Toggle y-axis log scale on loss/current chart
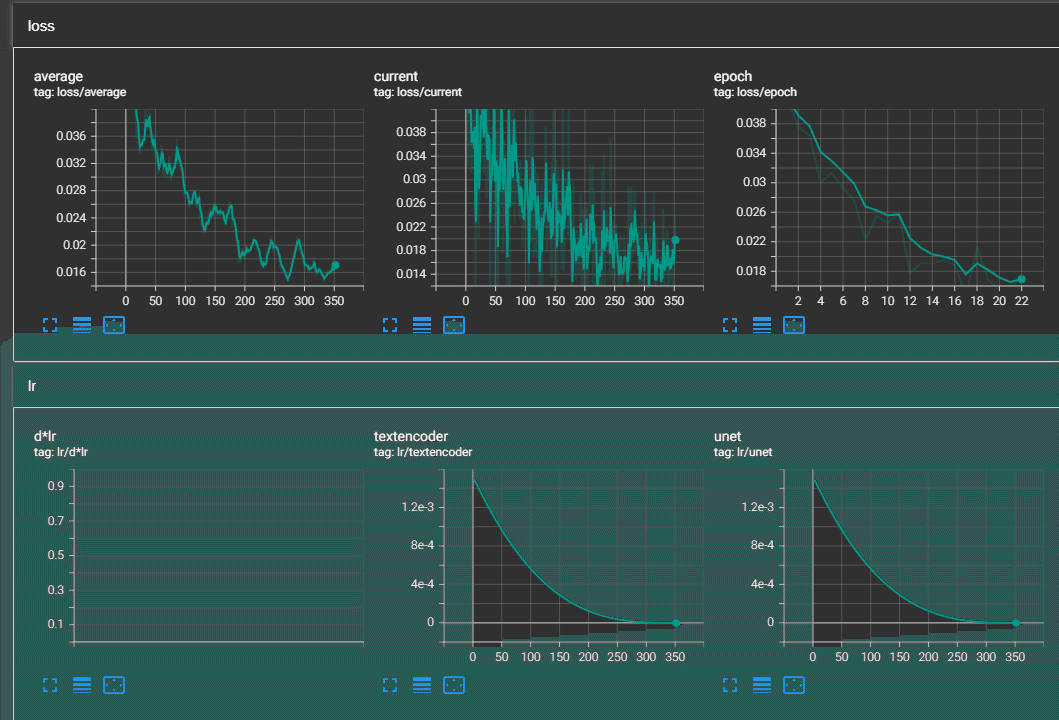1059x720 pixels. click(422, 325)
